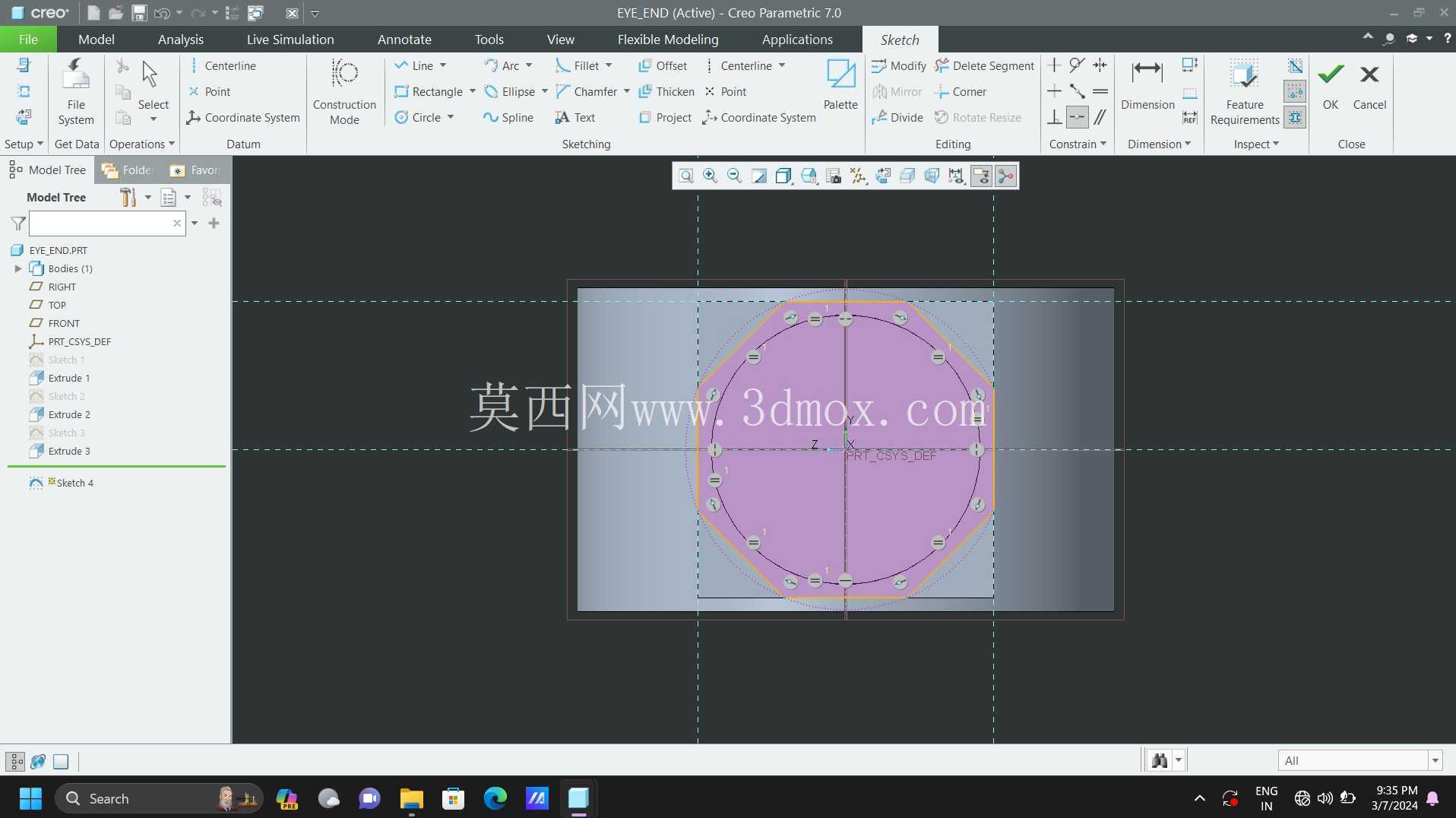Open Microsoft Edge from the taskbar

[x=495, y=798]
